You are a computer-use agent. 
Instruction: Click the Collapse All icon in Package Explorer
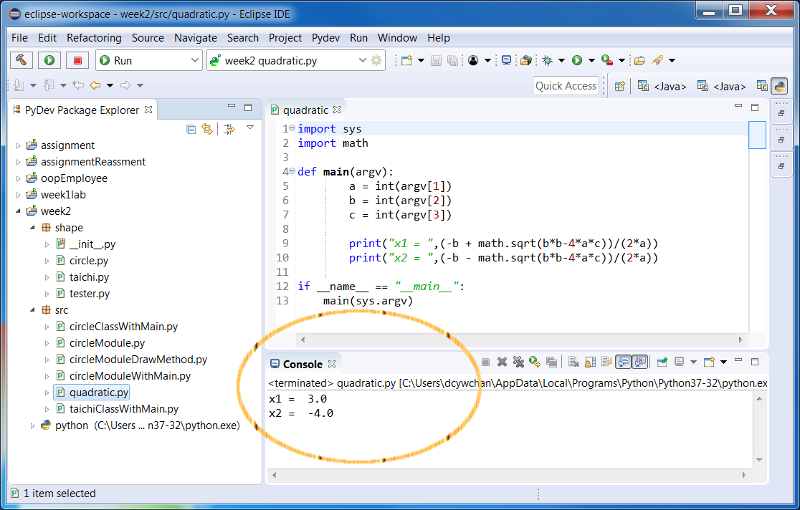(191, 129)
